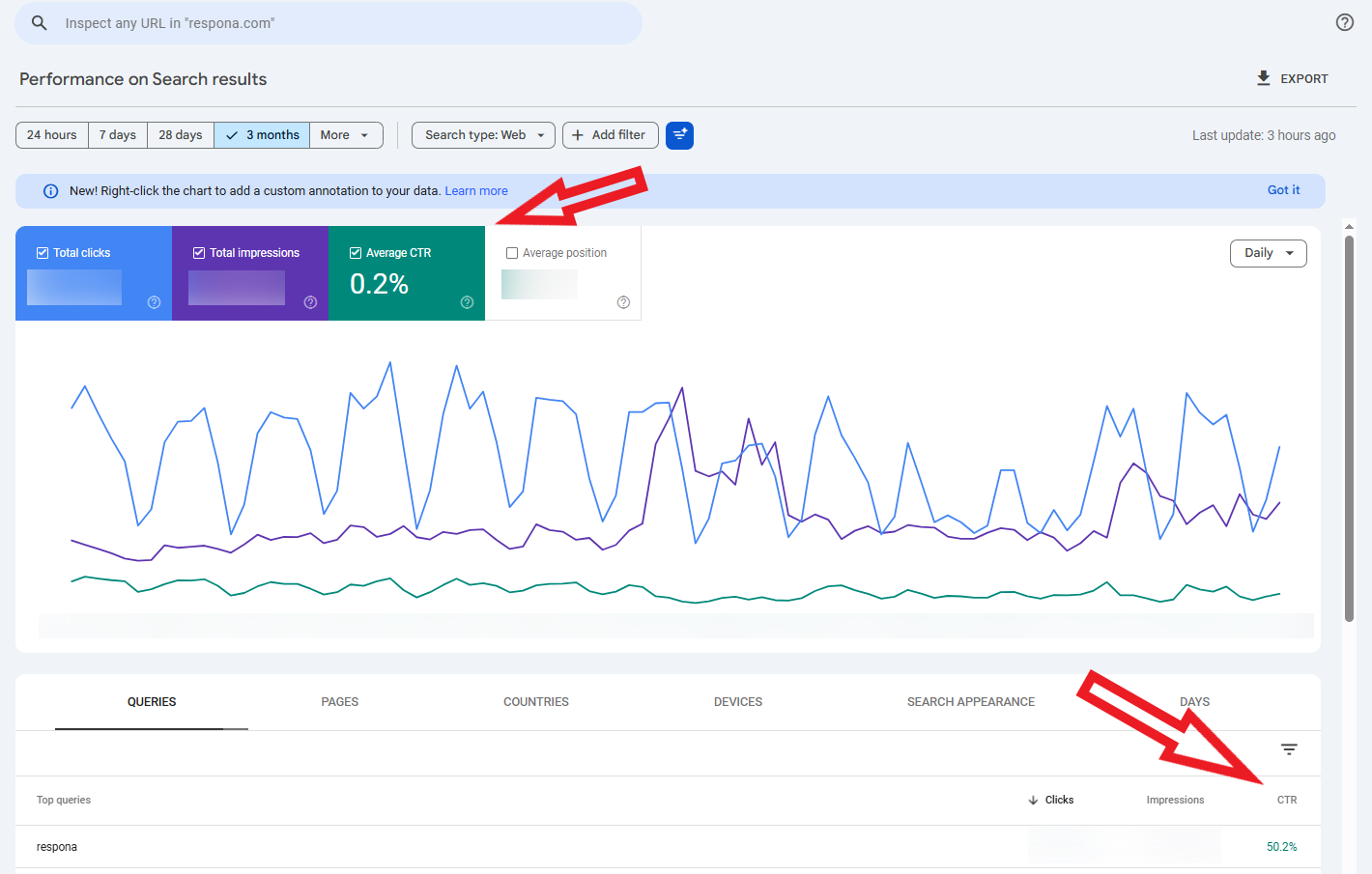The width and height of the screenshot is (1372, 874).
Task: Open the More date range dropdown
Action: pyautogui.click(x=346, y=135)
